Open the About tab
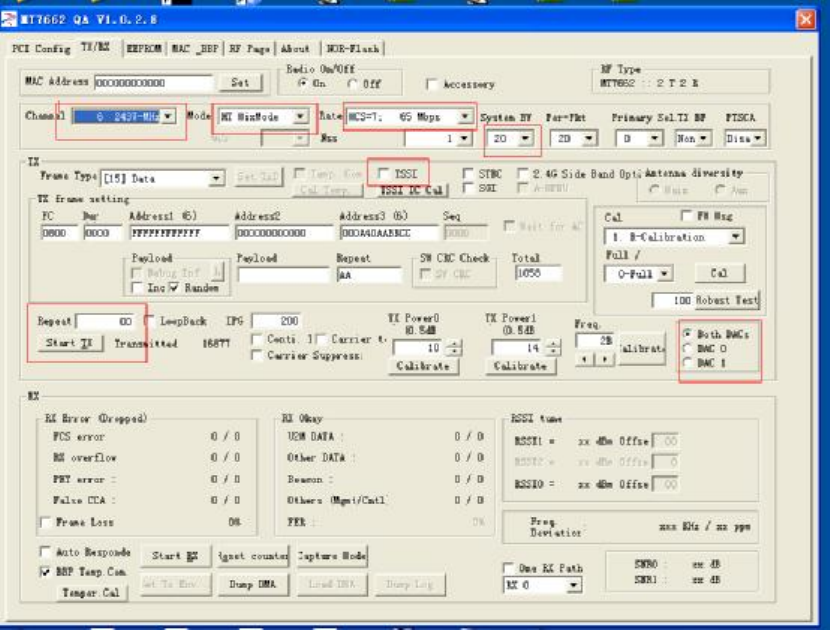Image resolution: width=830 pixels, height=630 pixels. [x=295, y=49]
